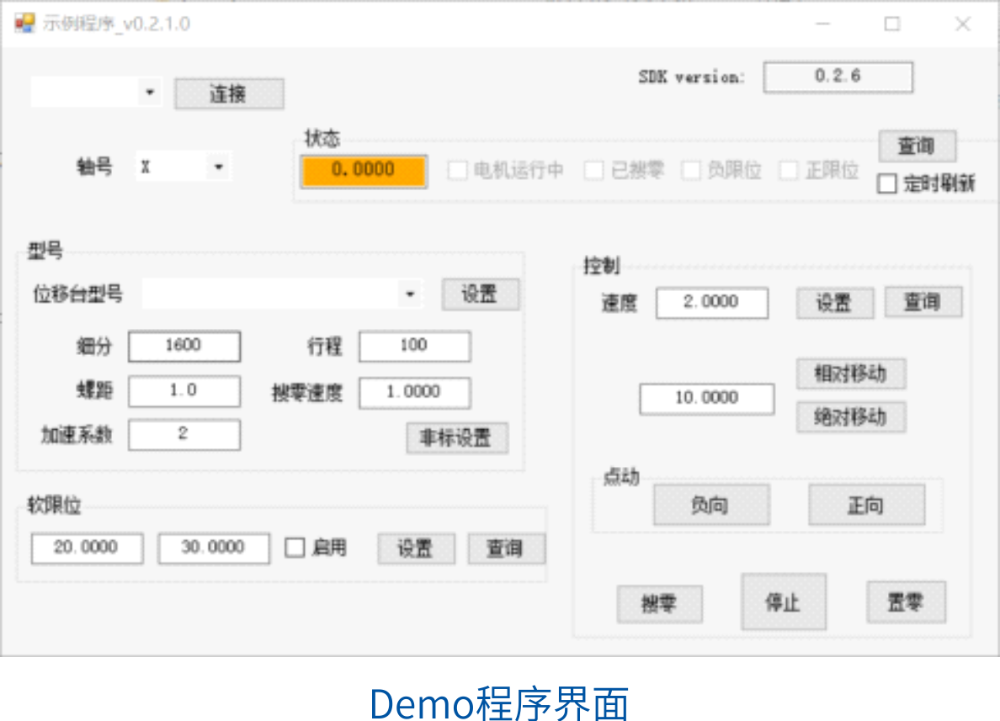The width and height of the screenshot is (1000, 721).
Task: Click the 相对移动 button
Action: tap(851, 374)
